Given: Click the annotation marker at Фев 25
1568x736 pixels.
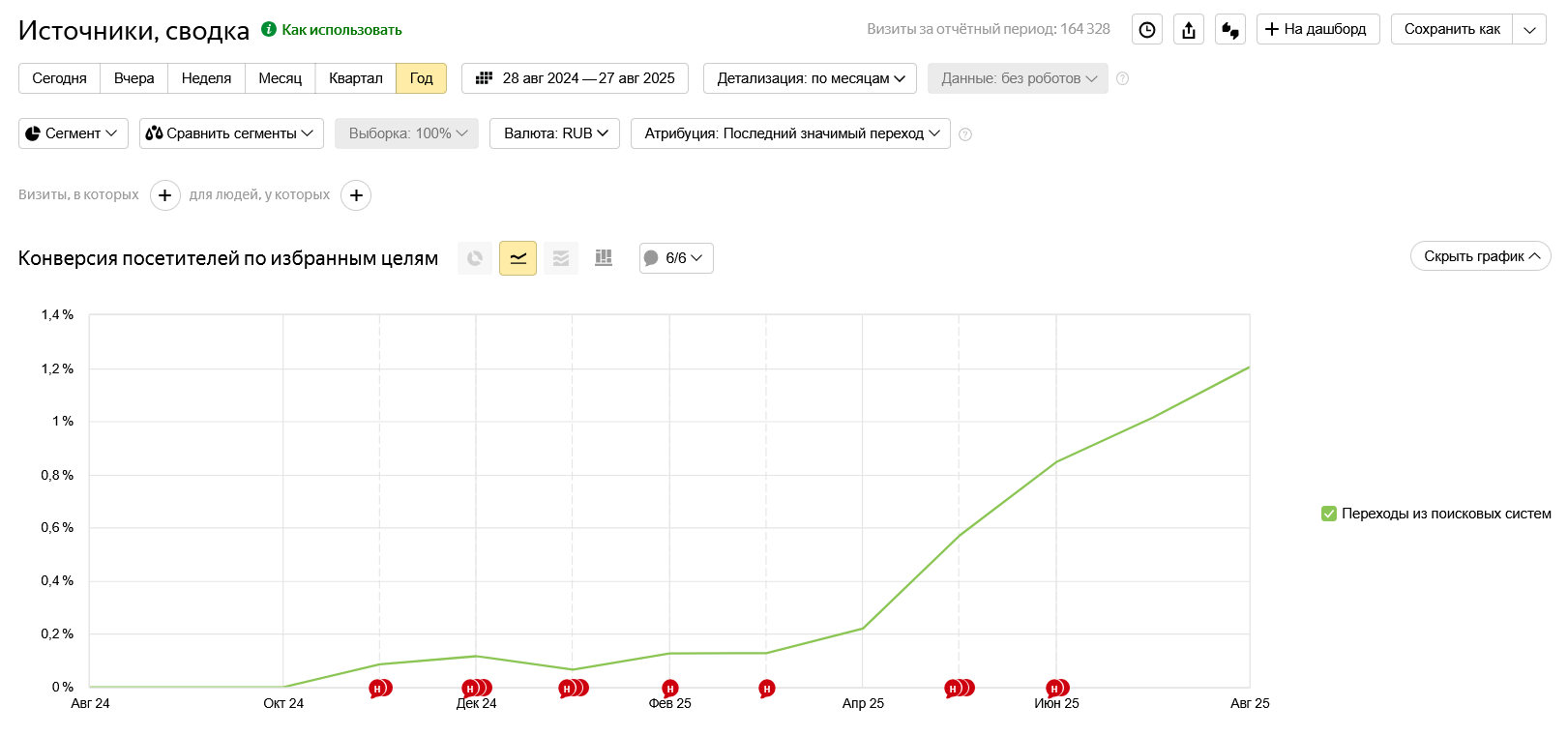Looking at the screenshot, I should click(x=670, y=689).
